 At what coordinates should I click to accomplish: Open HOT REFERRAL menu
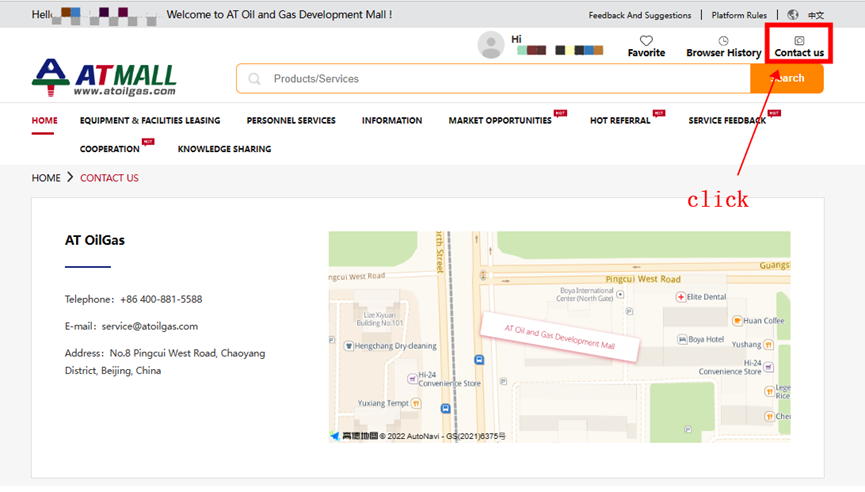[620, 120]
